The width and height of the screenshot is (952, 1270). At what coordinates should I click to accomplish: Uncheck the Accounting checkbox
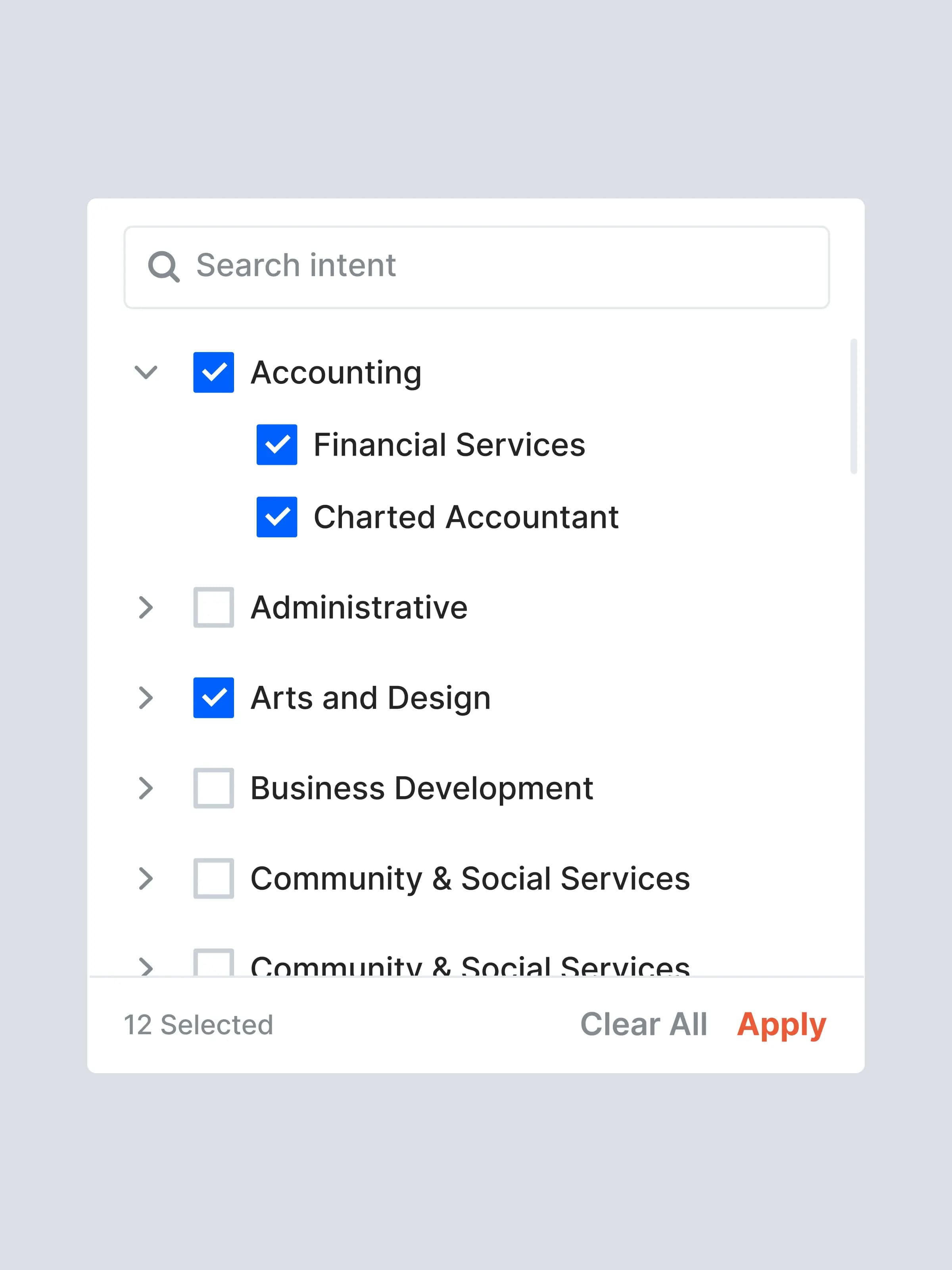[x=213, y=373]
